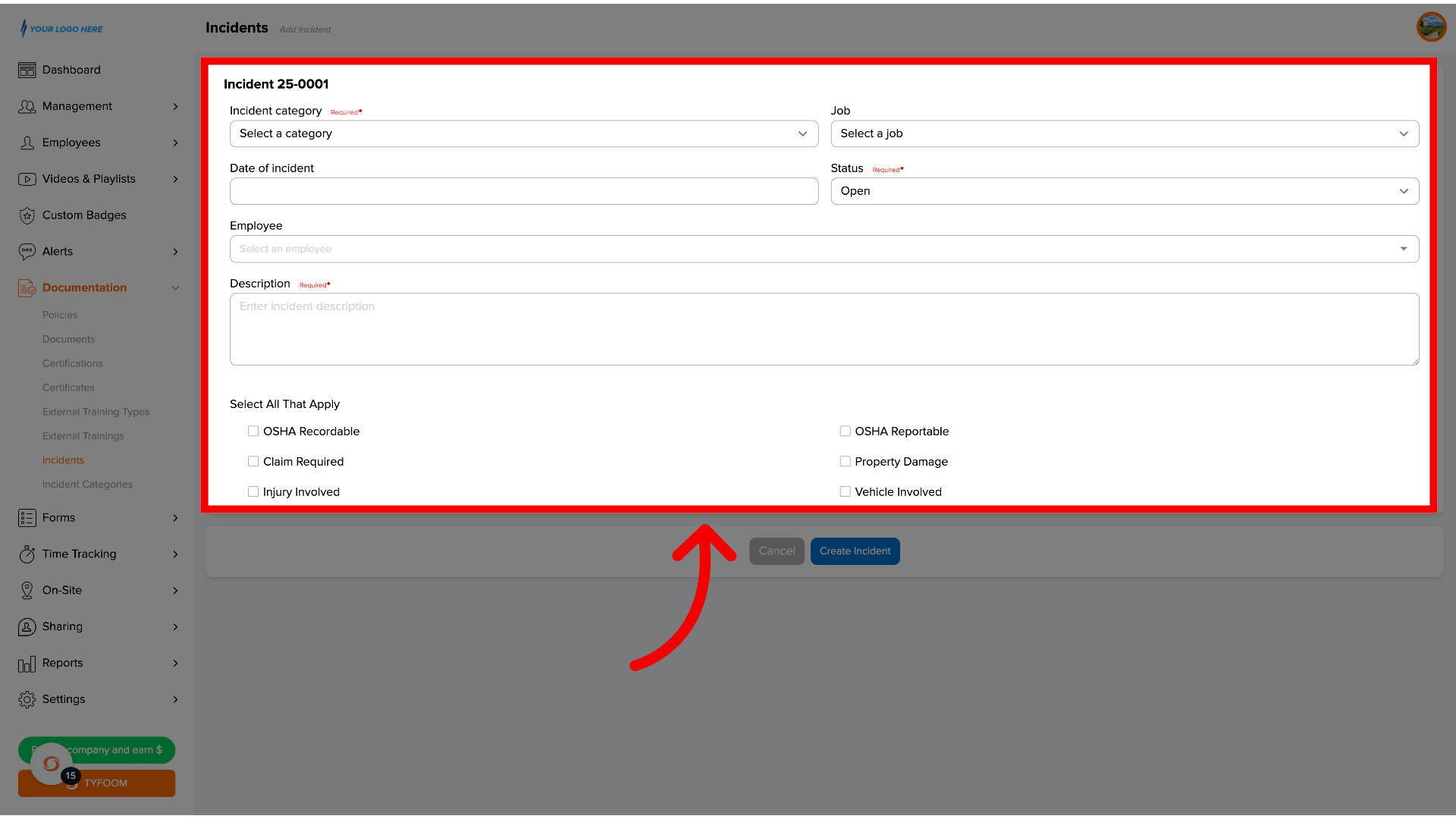The width and height of the screenshot is (1456, 819).
Task: Expand the Reports chevron
Action: coord(175,664)
